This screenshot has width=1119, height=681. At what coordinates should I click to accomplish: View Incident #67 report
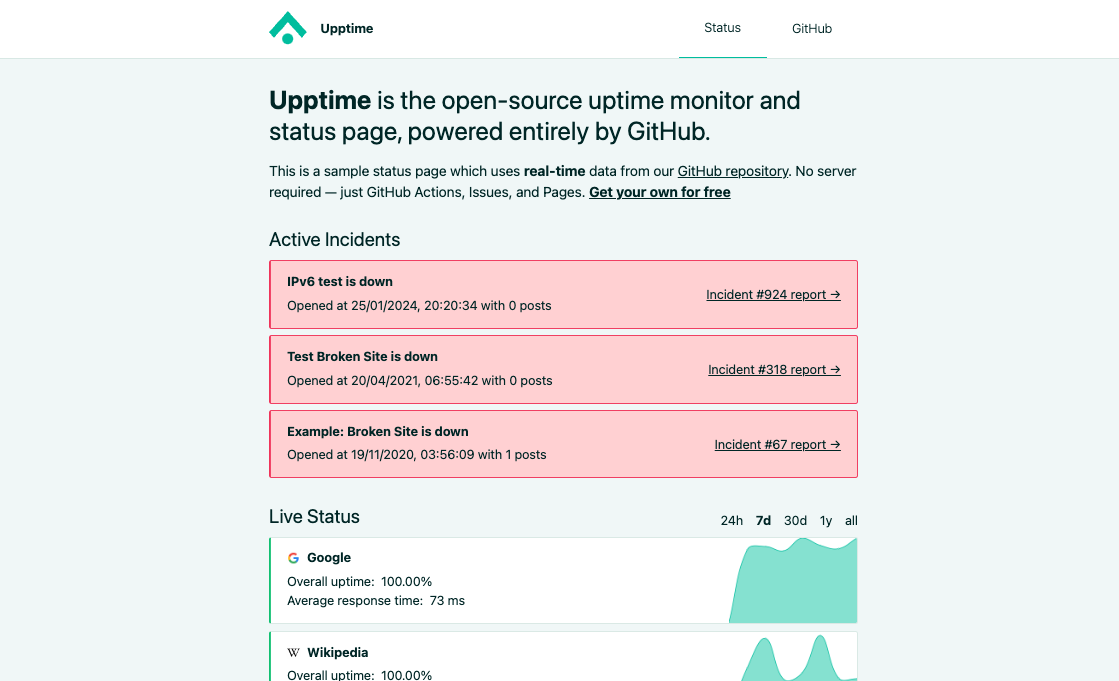click(x=777, y=444)
